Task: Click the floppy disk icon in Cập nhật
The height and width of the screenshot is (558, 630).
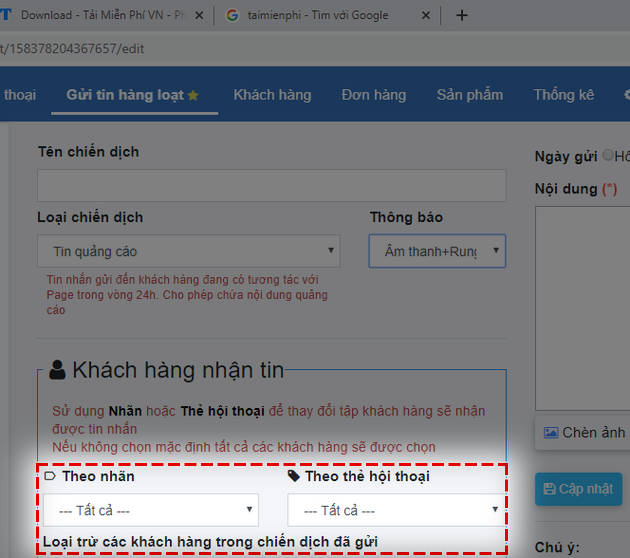Action: pos(549,489)
